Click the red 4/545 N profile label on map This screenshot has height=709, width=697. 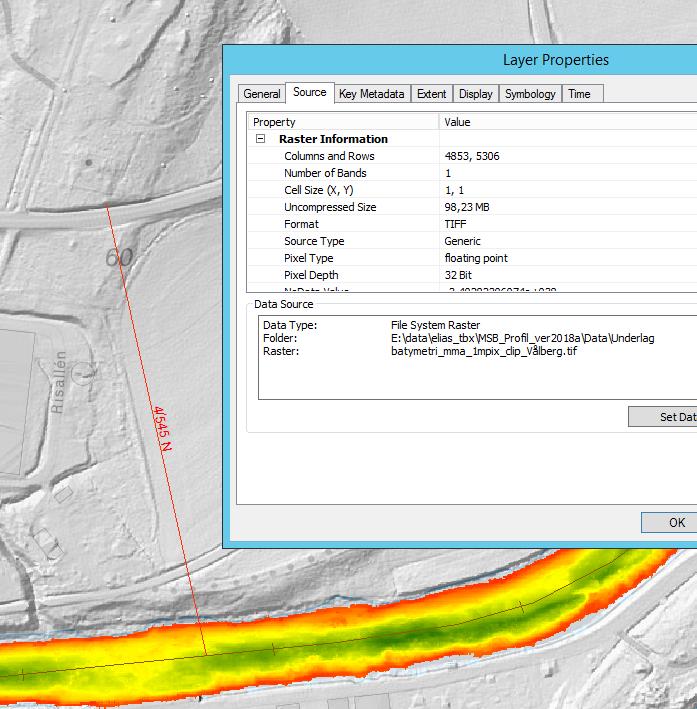[x=161, y=429]
